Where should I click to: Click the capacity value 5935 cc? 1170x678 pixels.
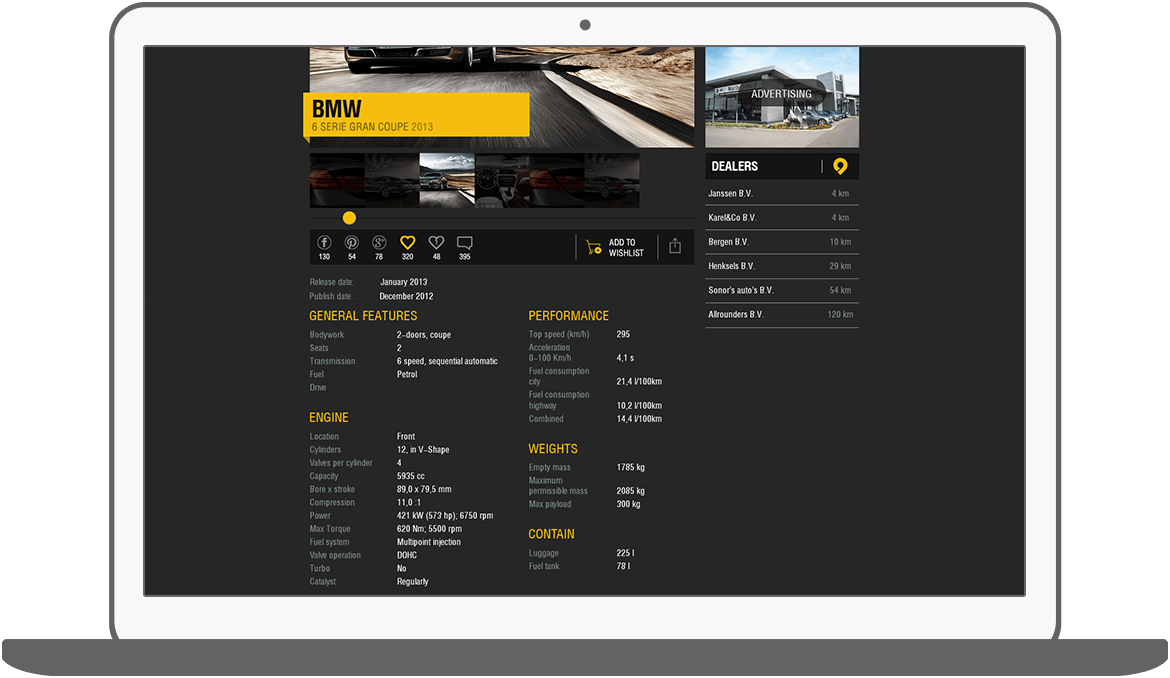410,476
